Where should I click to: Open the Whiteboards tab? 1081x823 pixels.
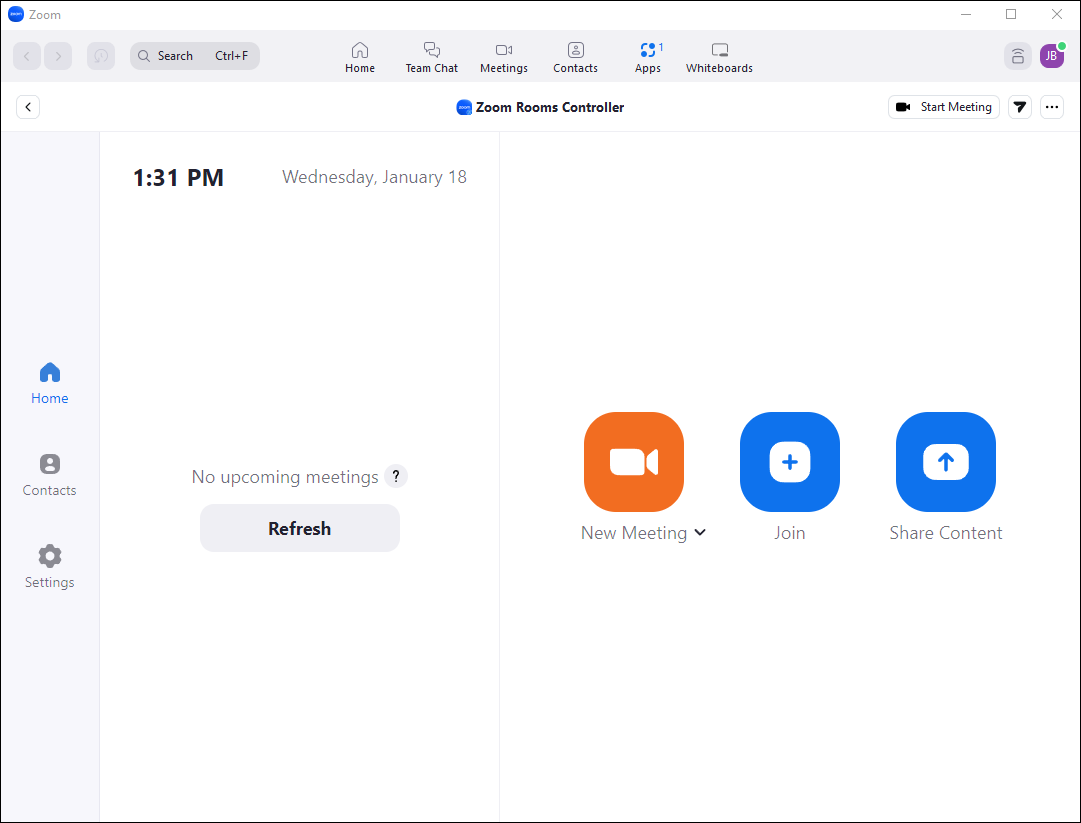719,57
